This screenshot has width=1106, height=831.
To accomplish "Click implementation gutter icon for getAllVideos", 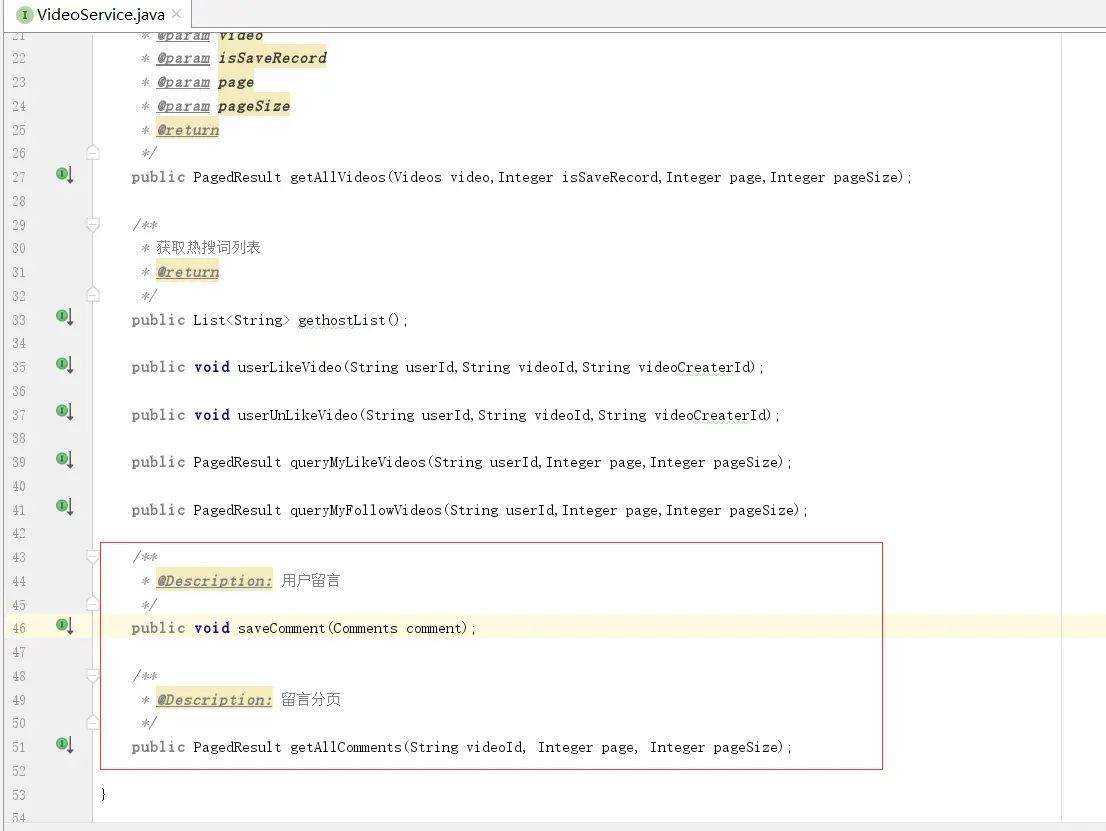I will 64,175.
